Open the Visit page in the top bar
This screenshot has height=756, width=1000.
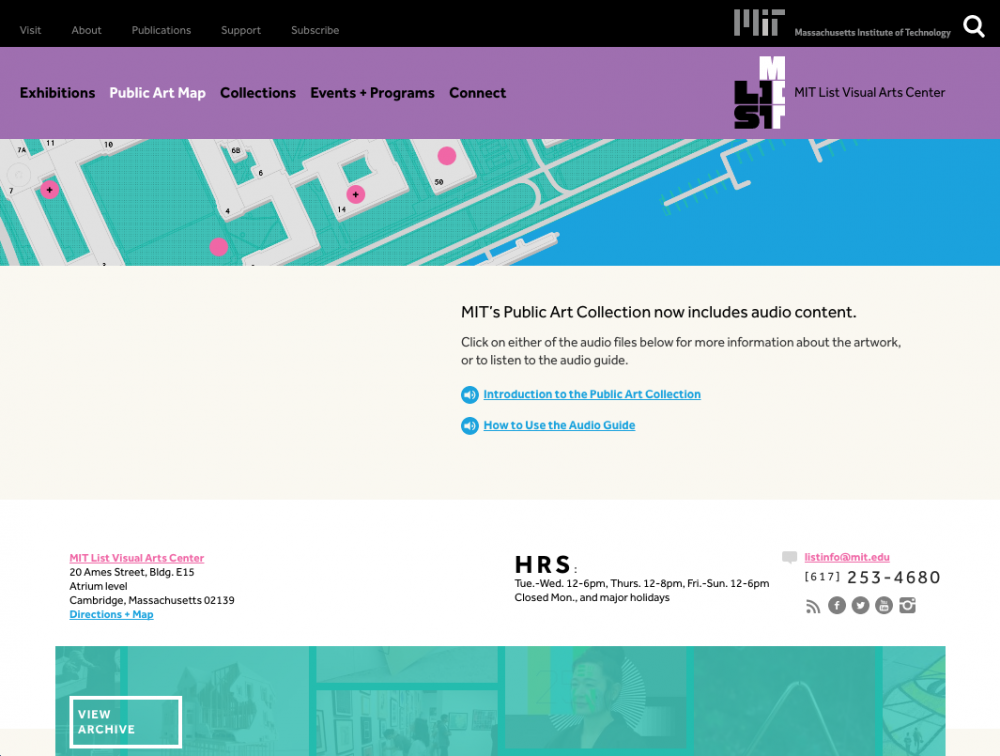tap(31, 30)
